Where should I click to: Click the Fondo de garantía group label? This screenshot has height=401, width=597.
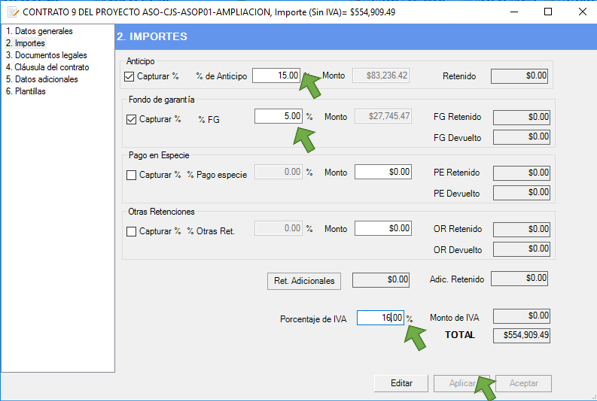161,100
